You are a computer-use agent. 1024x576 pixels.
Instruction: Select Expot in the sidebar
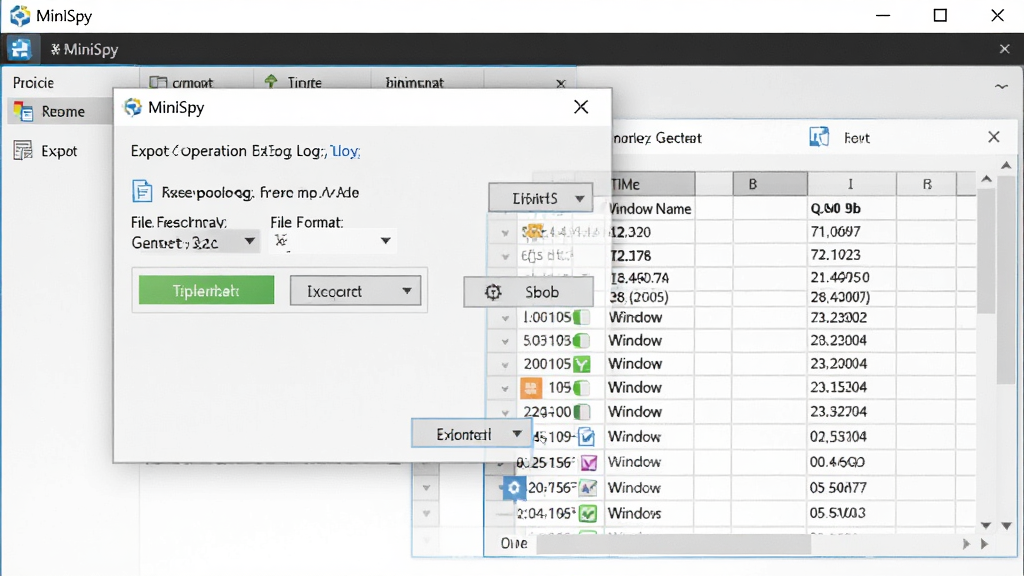tap(61, 151)
